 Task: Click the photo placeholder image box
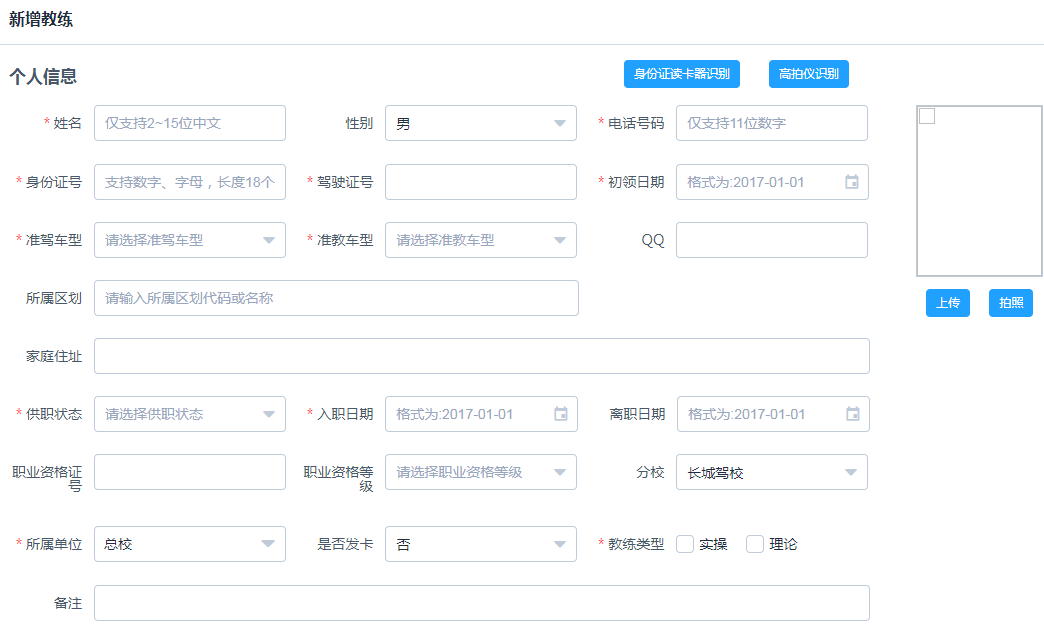tap(979, 190)
